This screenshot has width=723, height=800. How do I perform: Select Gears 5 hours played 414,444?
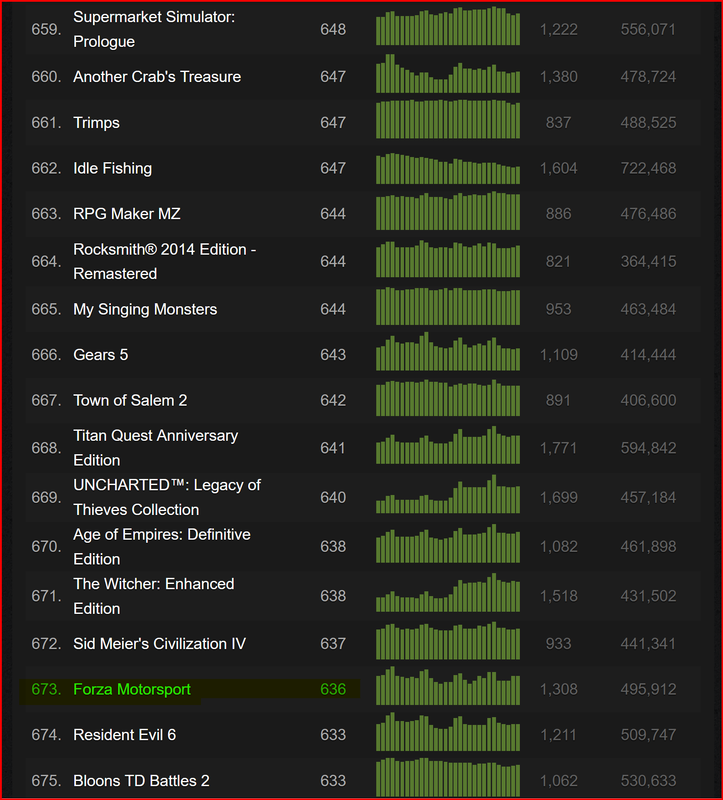coord(649,354)
